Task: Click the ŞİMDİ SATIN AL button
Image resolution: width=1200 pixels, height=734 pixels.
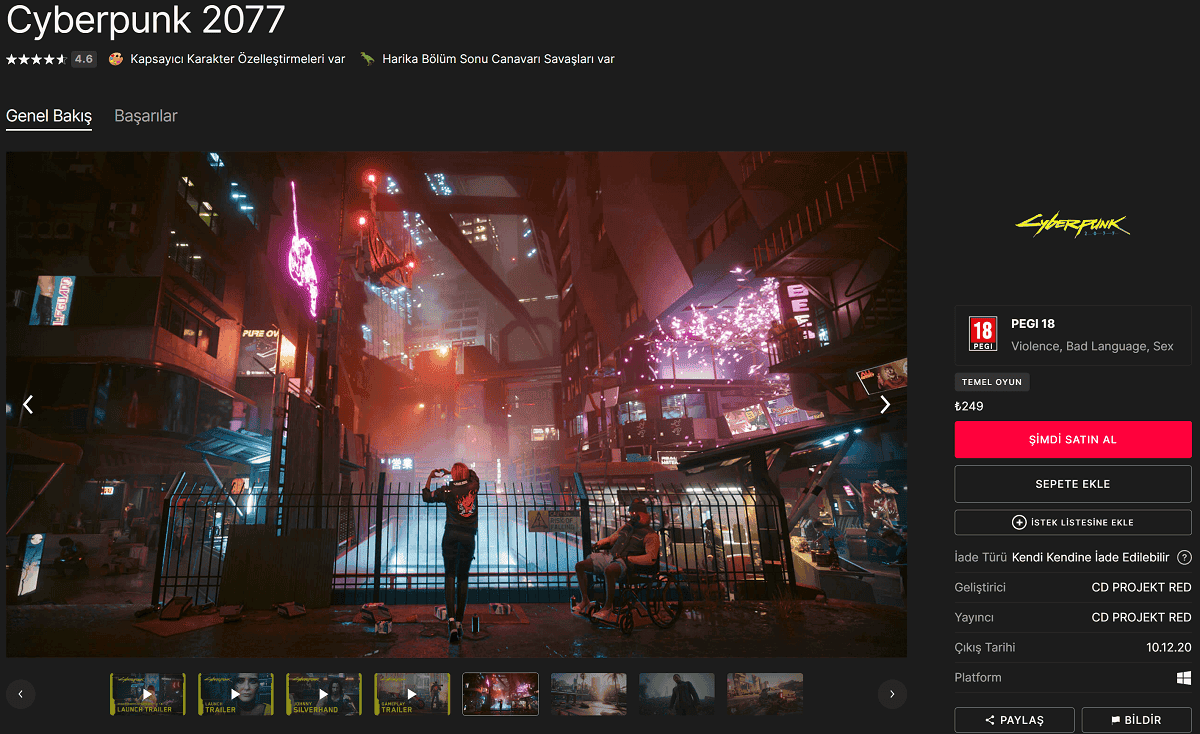Action: (1073, 439)
